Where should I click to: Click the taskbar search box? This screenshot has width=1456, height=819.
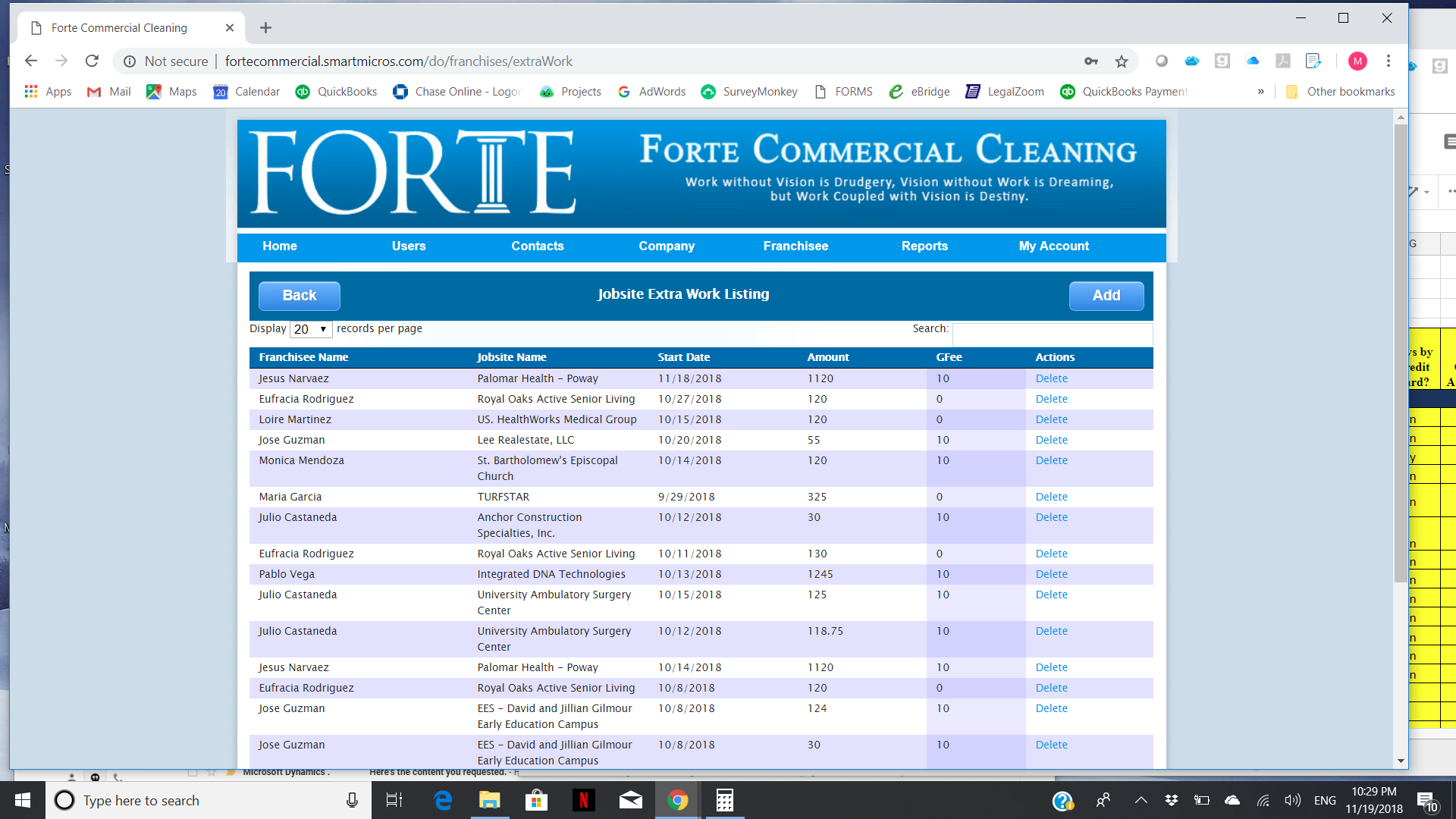[x=209, y=800]
